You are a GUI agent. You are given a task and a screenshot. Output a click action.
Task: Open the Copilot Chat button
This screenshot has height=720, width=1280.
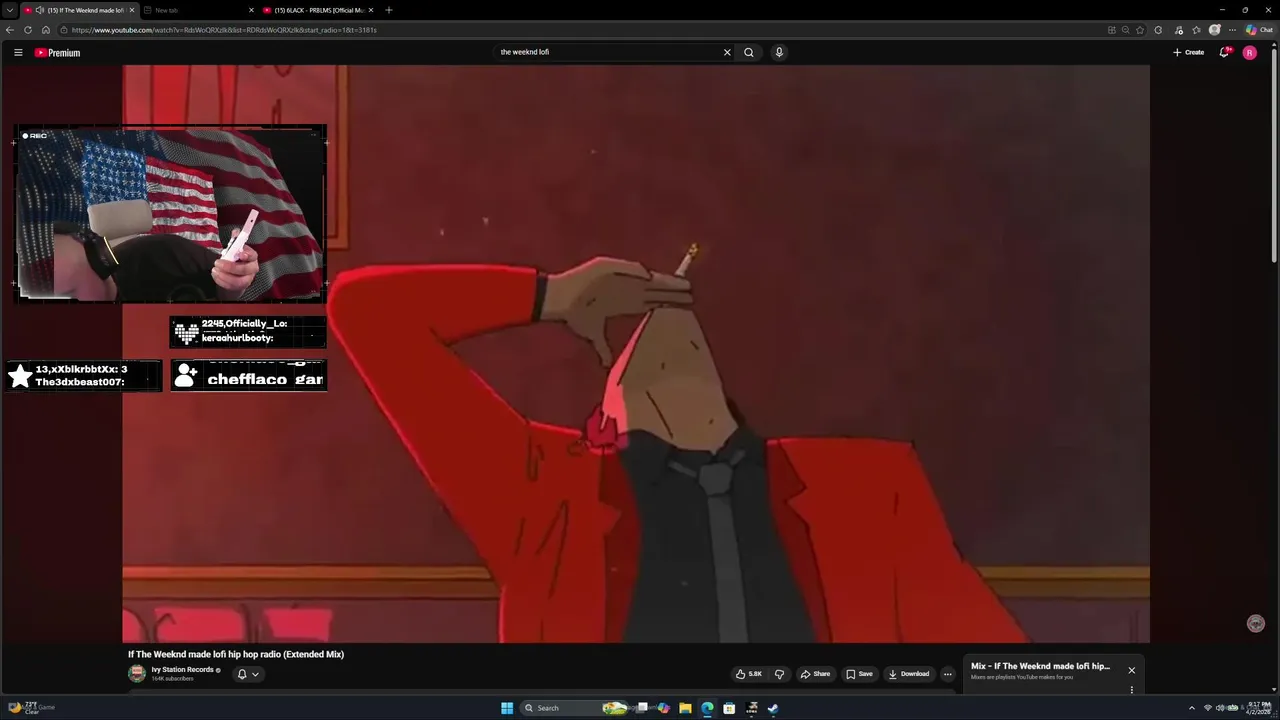coord(1259,30)
